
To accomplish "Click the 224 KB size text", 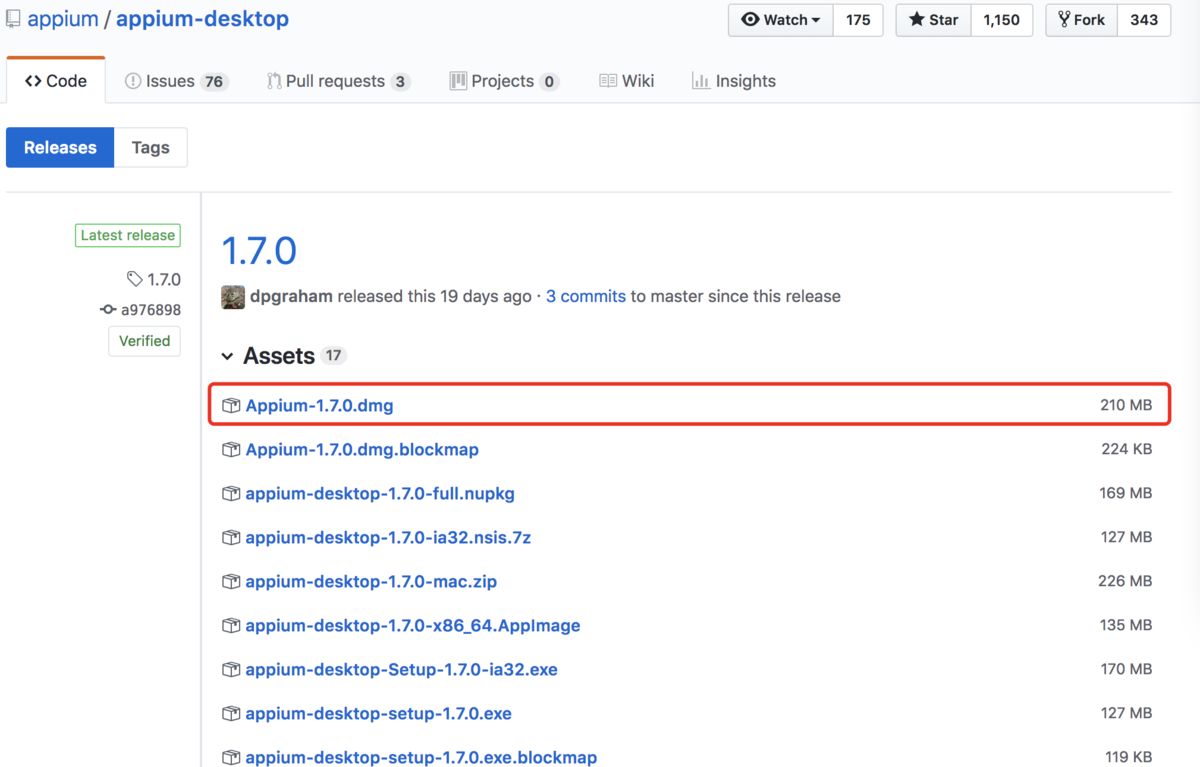I will click(1127, 449).
